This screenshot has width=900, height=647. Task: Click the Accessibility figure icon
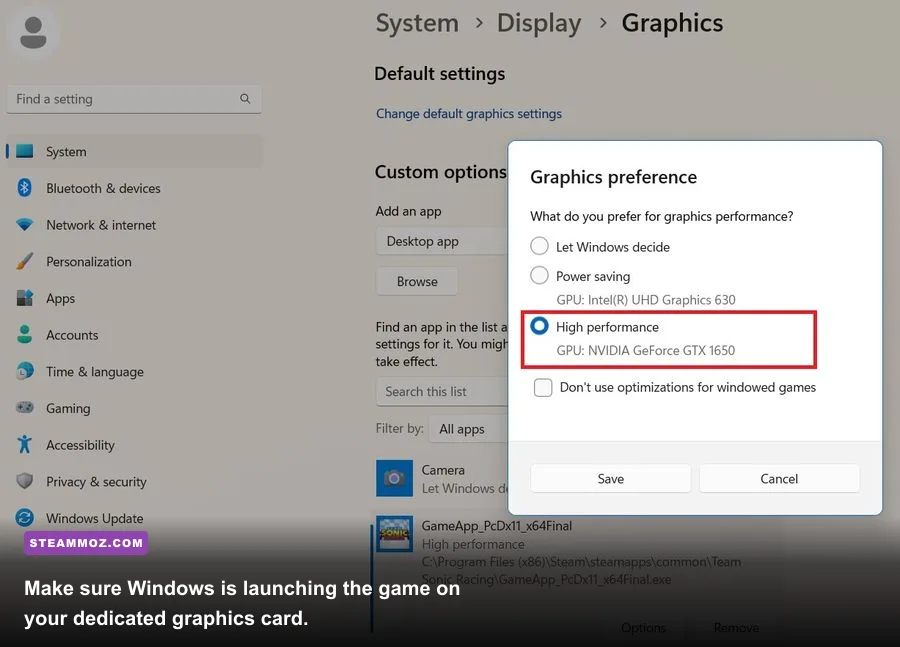coord(25,444)
